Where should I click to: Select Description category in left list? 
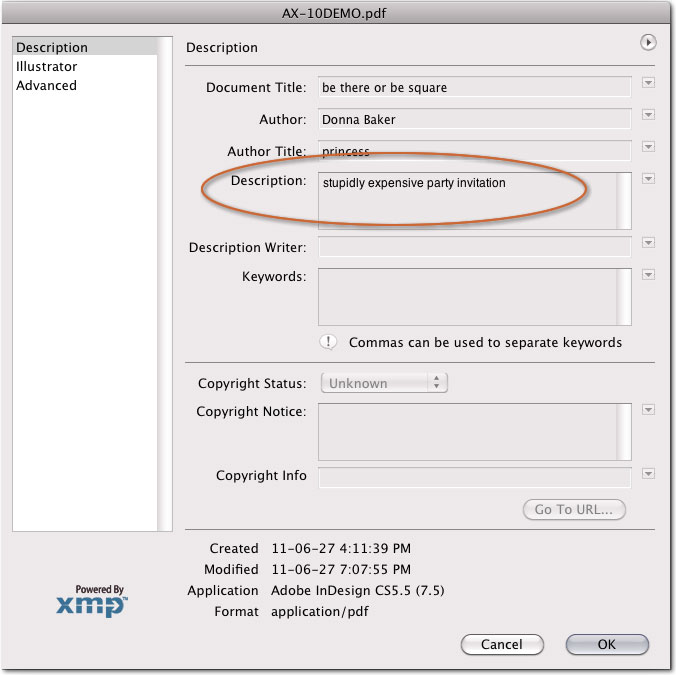tap(52, 48)
